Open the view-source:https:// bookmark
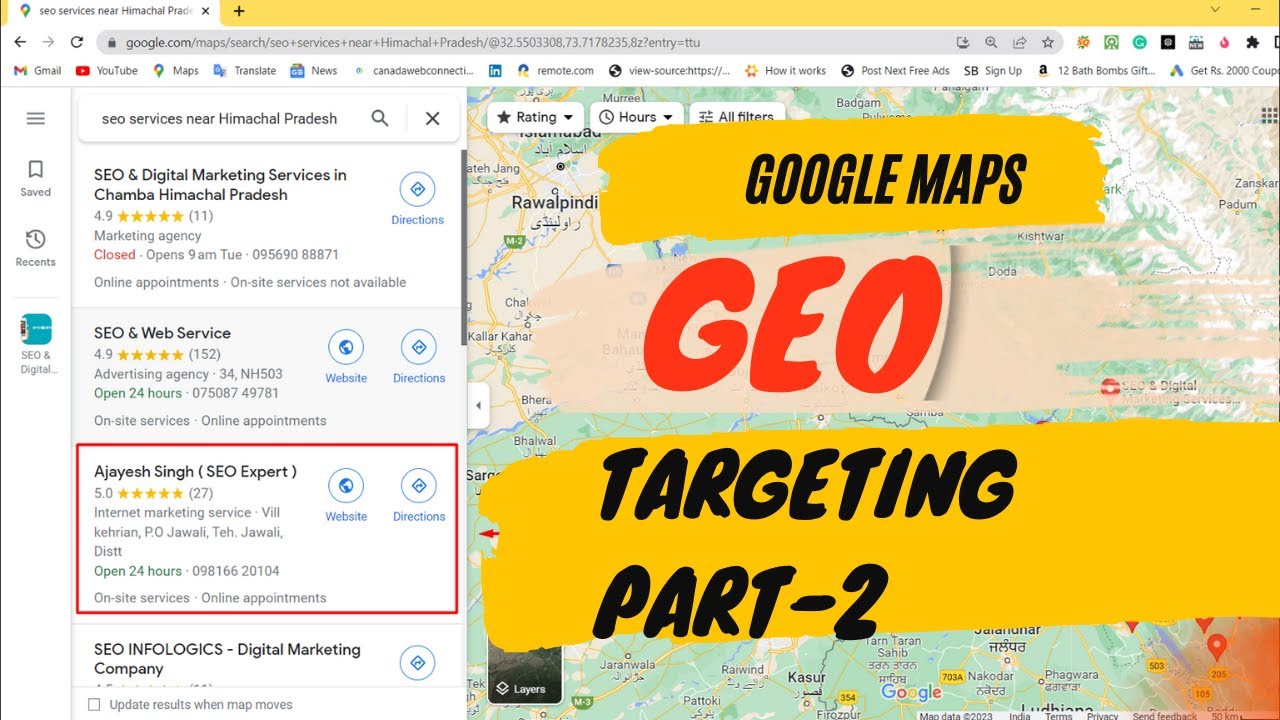The width and height of the screenshot is (1280, 720). [x=669, y=71]
